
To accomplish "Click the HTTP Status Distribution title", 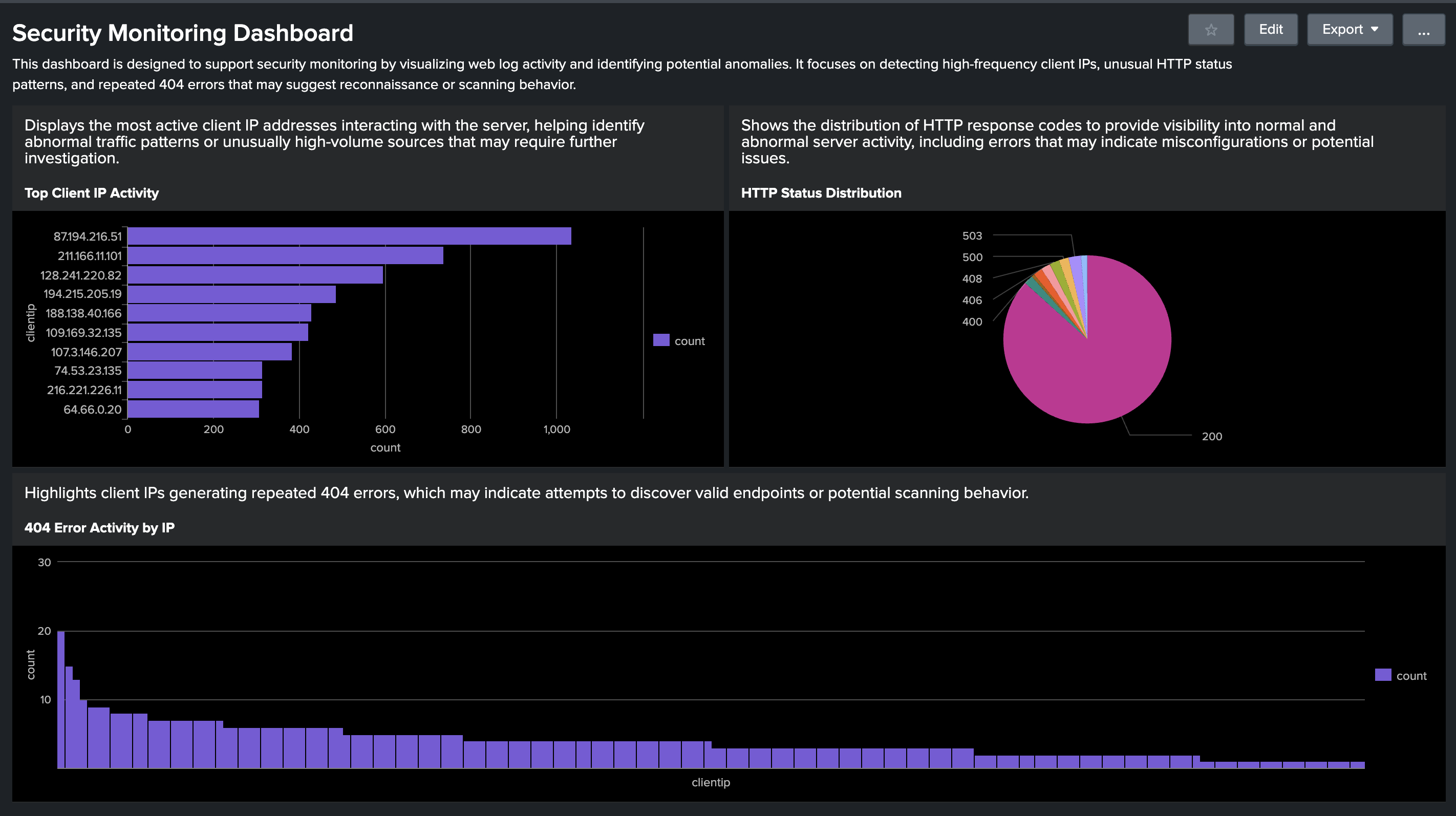I will tap(820, 194).
